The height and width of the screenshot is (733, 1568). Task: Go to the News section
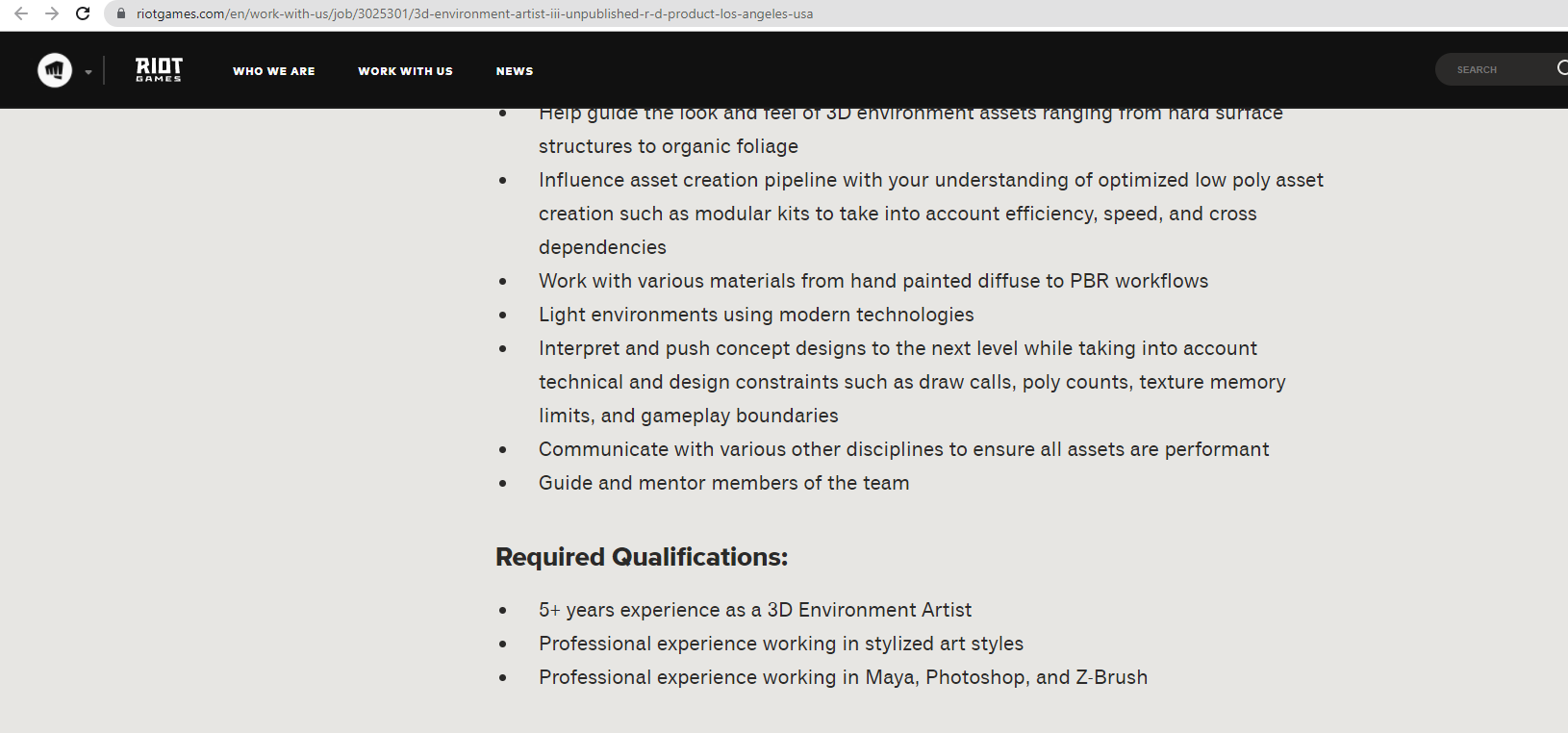coord(515,71)
